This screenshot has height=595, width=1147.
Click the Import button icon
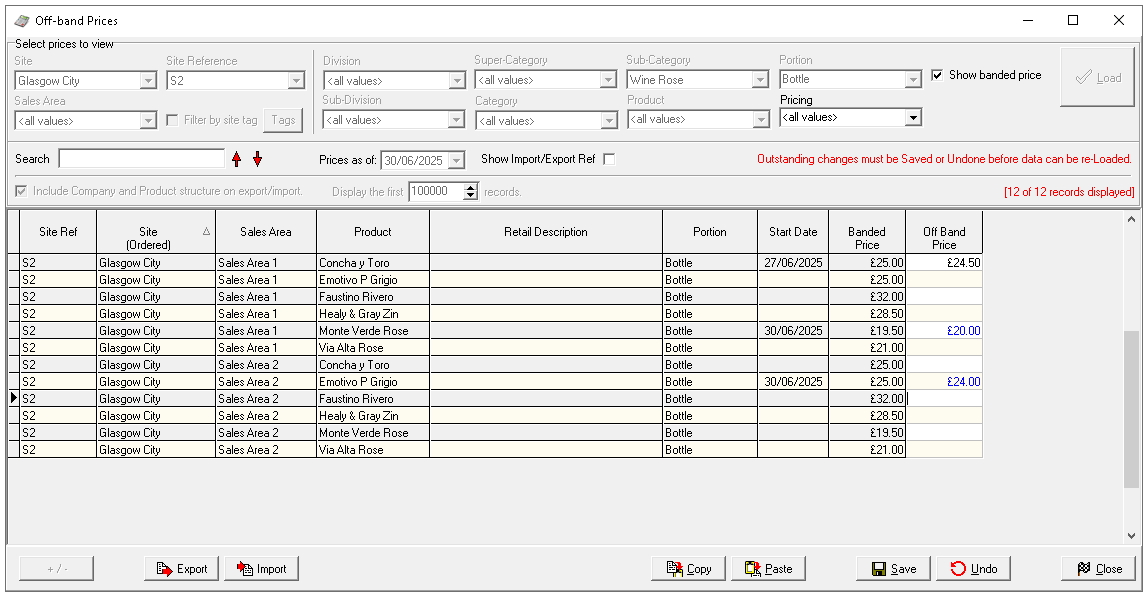coord(244,569)
